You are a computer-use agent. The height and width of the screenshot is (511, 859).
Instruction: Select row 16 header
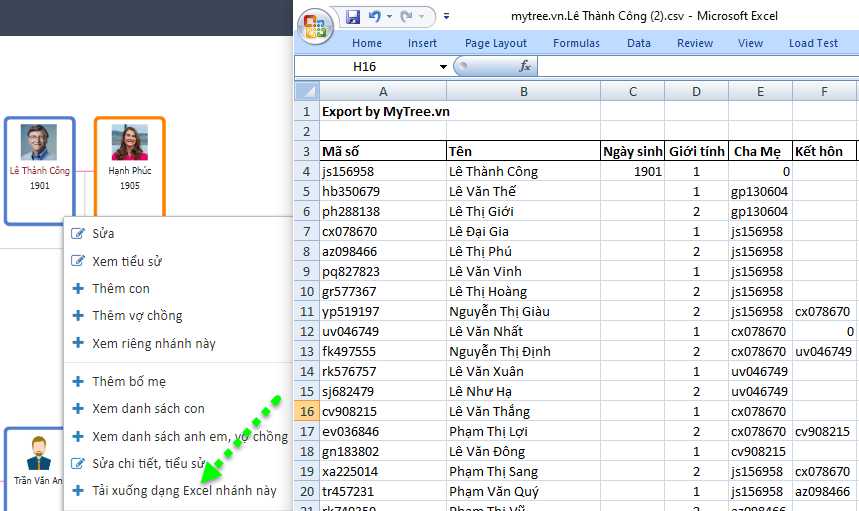tap(306, 411)
